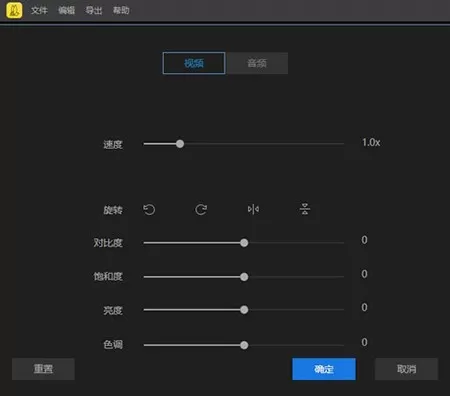Switch to the 音频 tab

click(x=257, y=63)
